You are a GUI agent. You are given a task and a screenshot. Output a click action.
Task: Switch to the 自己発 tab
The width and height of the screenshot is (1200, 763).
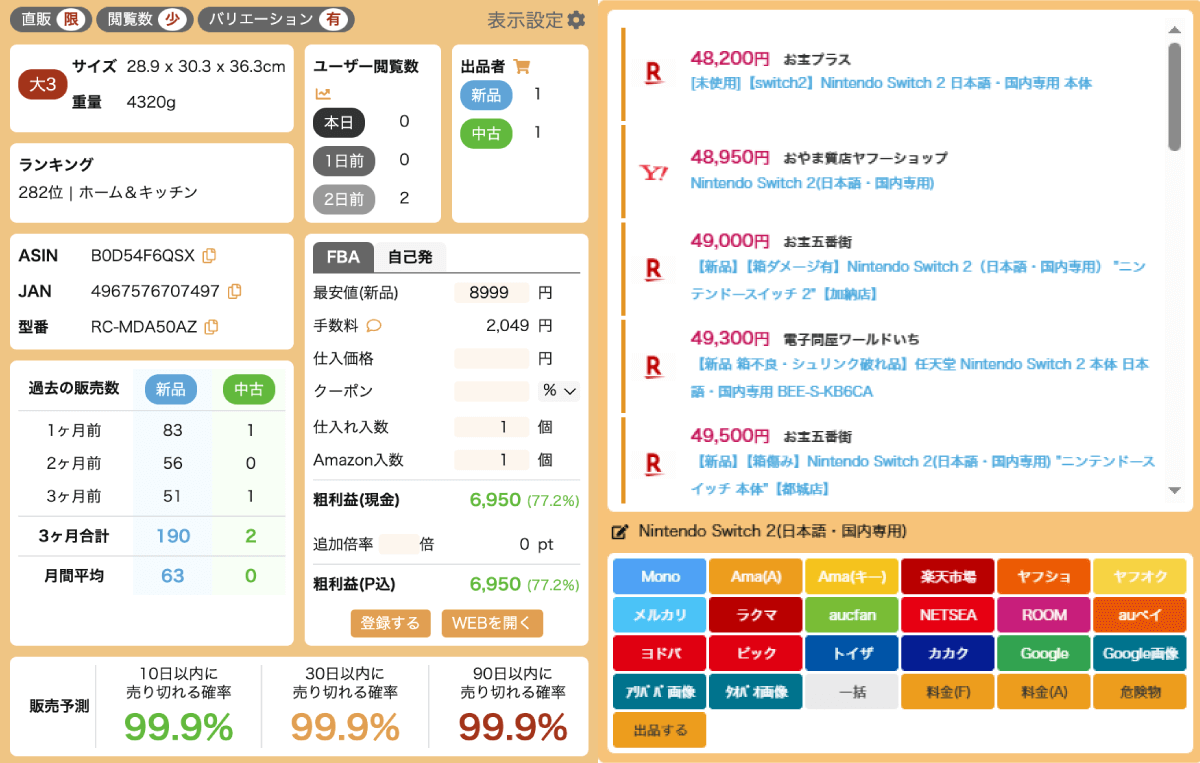410,257
